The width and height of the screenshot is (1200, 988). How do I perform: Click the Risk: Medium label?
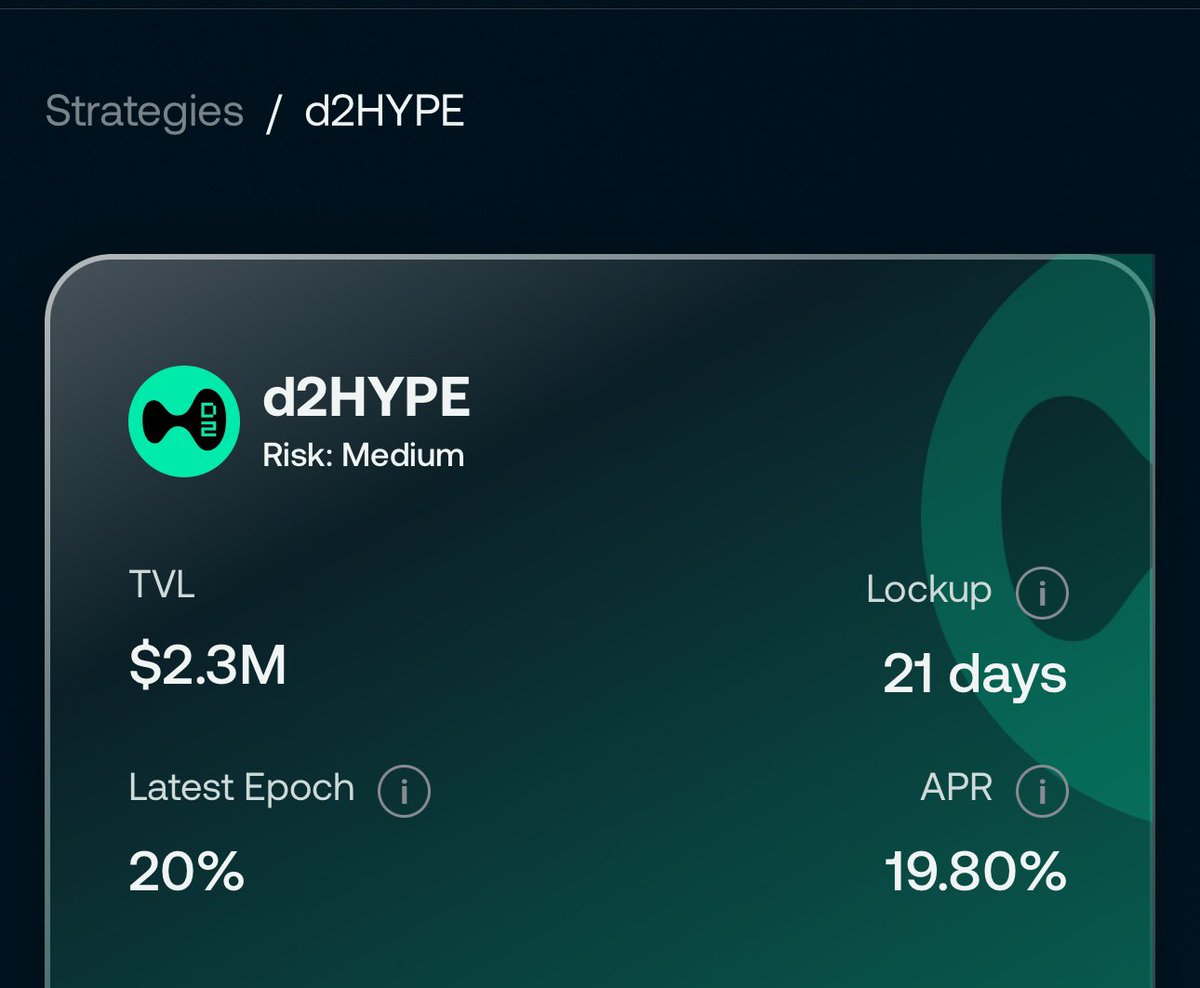pos(363,456)
